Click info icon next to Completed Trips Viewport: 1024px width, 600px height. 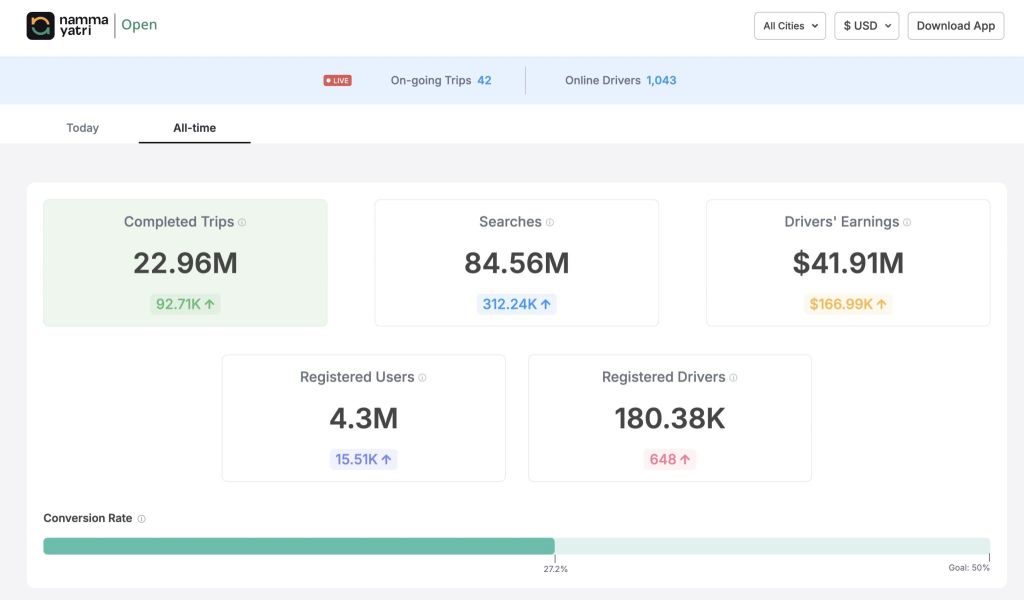click(242, 223)
